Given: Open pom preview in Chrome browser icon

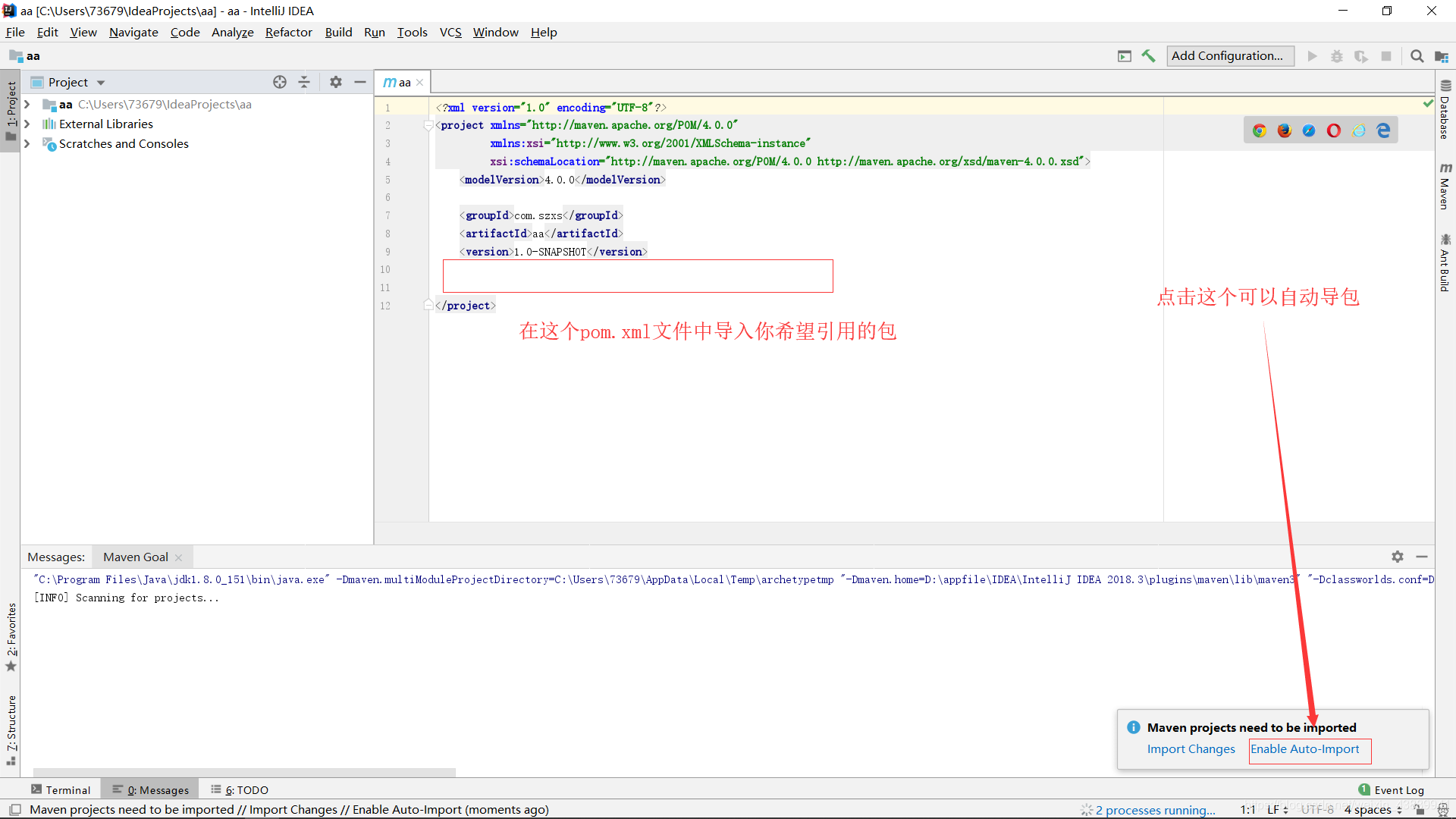Looking at the screenshot, I should (1260, 130).
